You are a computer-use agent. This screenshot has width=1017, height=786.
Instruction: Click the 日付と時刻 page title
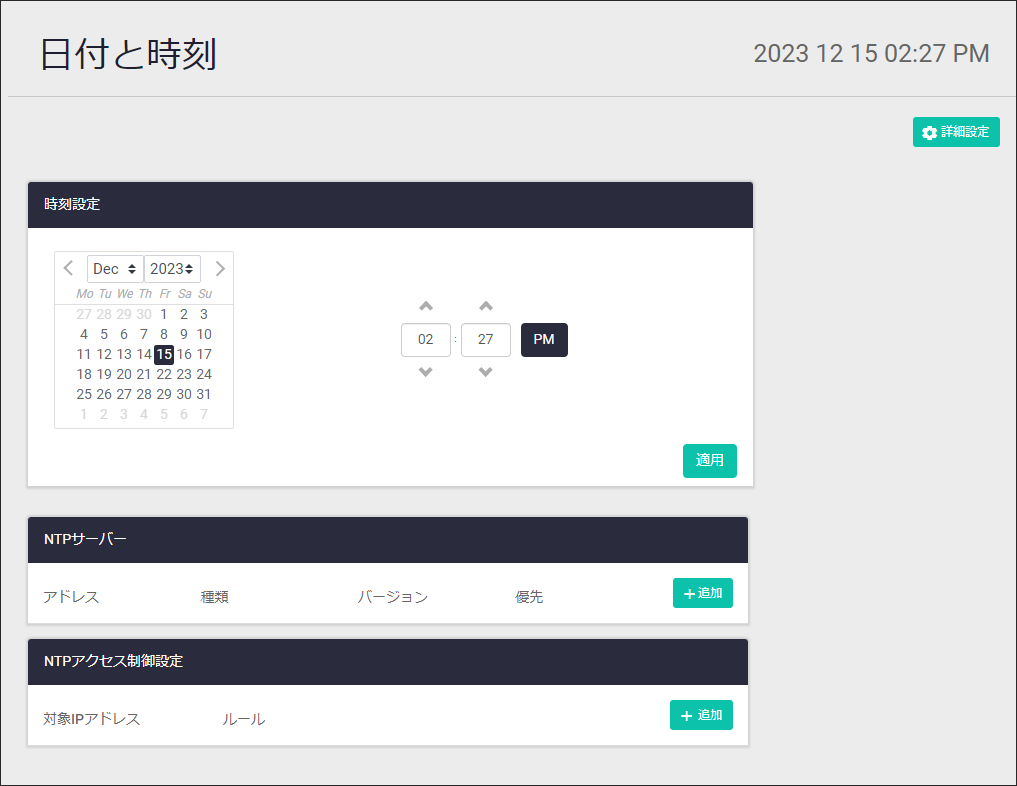click(x=128, y=54)
